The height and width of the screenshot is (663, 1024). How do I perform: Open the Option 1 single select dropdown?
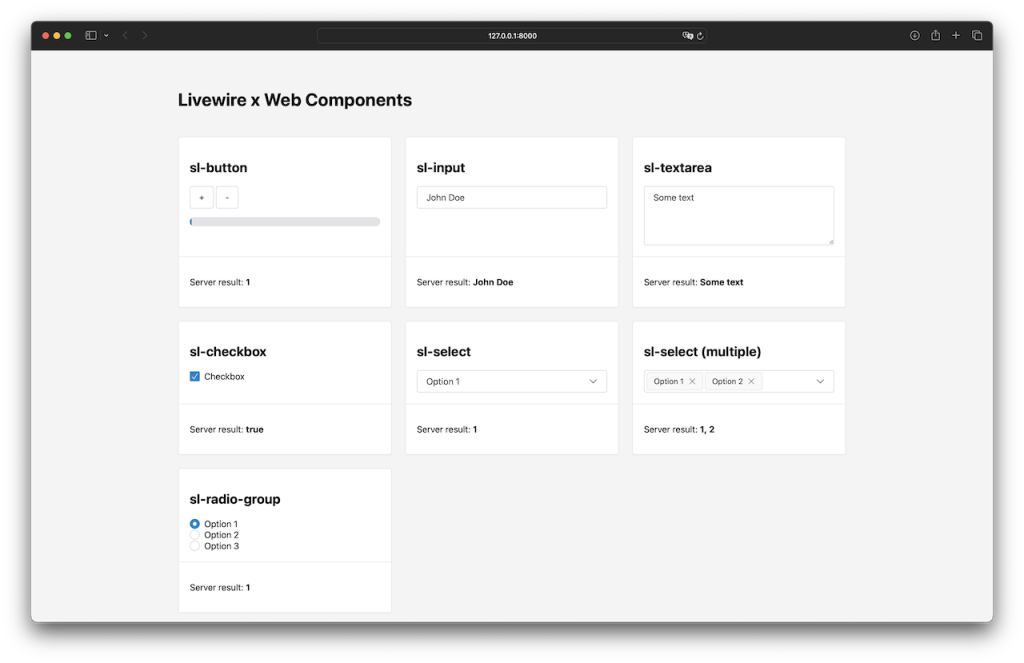(512, 381)
